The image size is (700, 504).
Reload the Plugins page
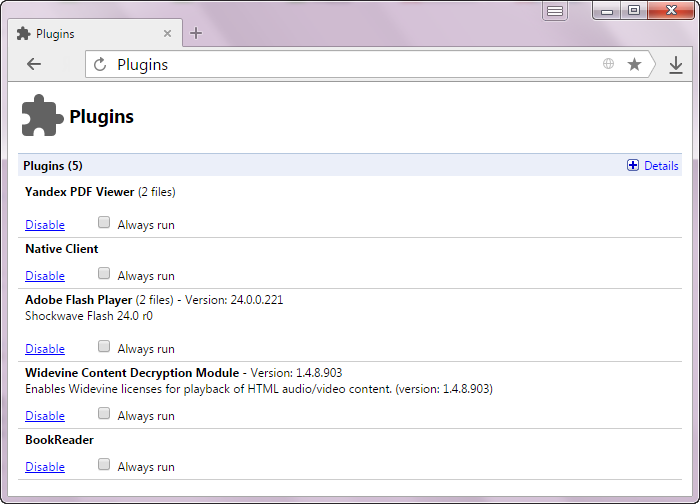(100, 65)
